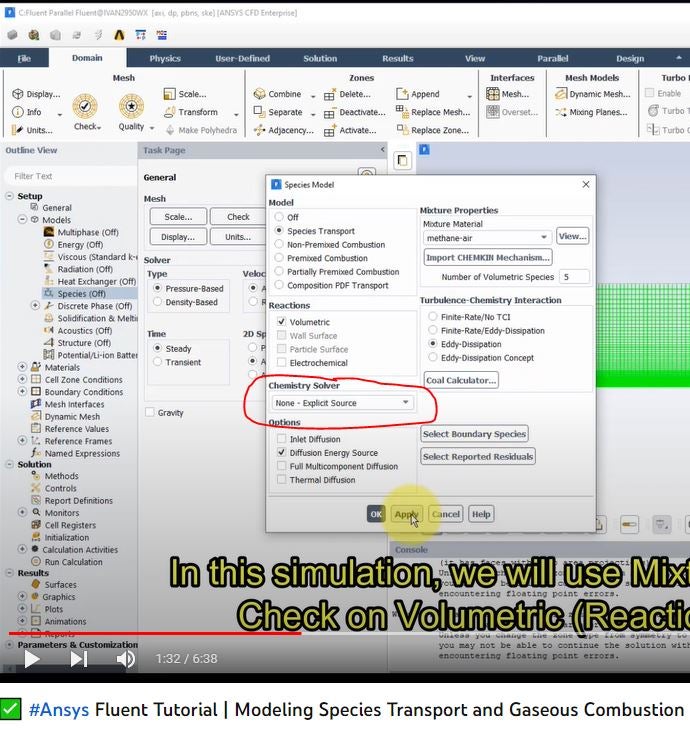Switch to the Parallel ribbon tab

(x=553, y=58)
